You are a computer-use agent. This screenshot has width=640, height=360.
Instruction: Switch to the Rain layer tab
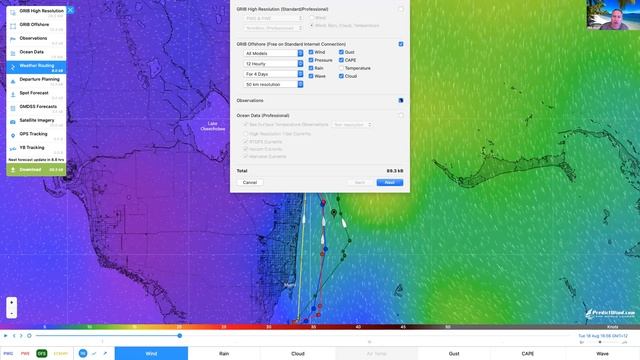pos(224,353)
